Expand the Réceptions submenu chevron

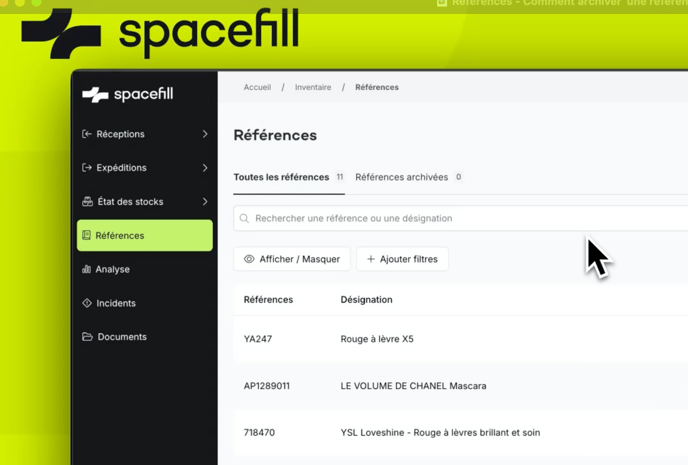205,134
